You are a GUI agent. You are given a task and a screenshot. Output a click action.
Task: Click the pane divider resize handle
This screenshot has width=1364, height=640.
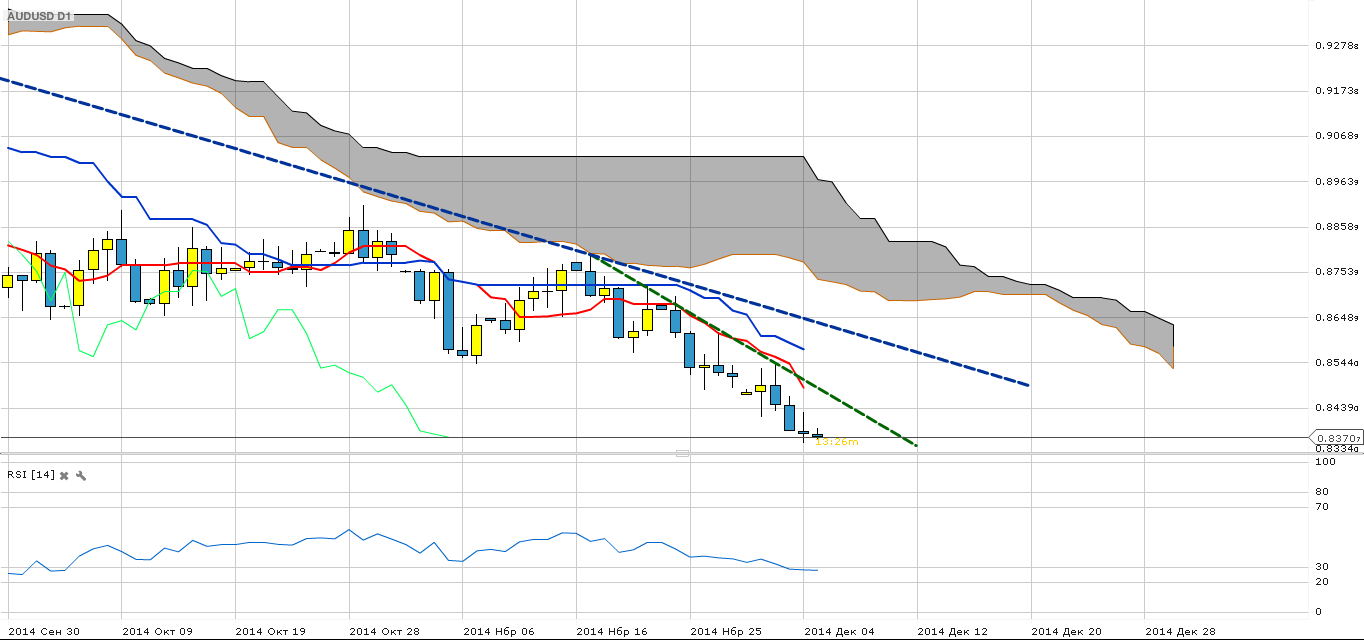click(x=682, y=454)
